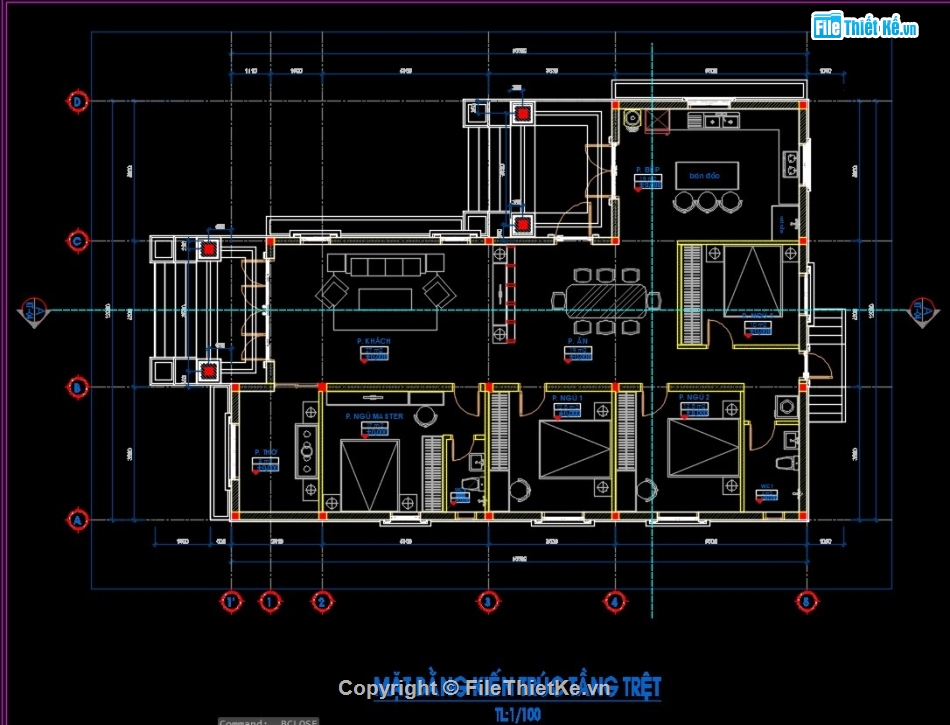Pick grid axis bubble B
The width and height of the screenshot is (950, 725).
[77, 386]
